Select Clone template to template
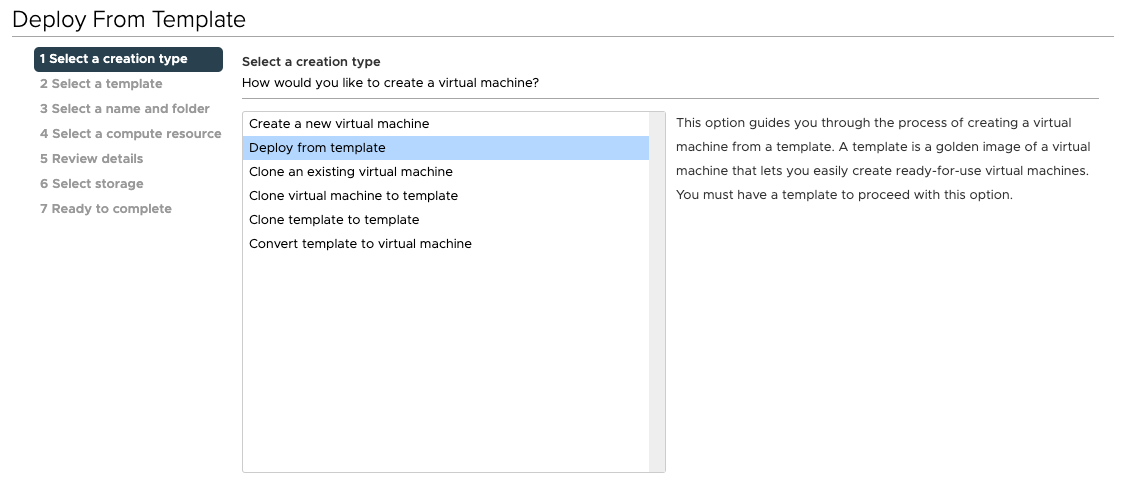This screenshot has width=1126, height=487. pyautogui.click(x=334, y=220)
